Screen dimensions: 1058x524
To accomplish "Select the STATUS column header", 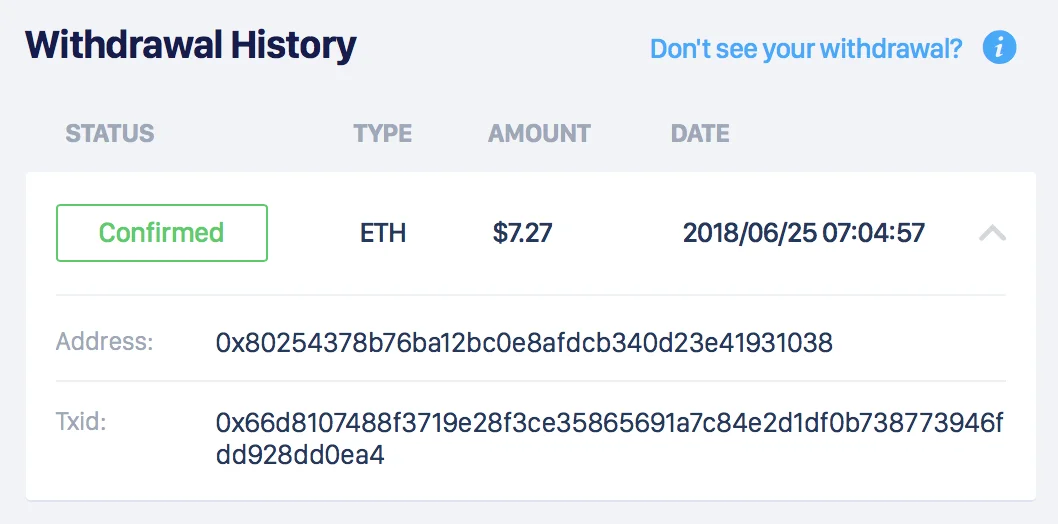I will coord(109,134).
